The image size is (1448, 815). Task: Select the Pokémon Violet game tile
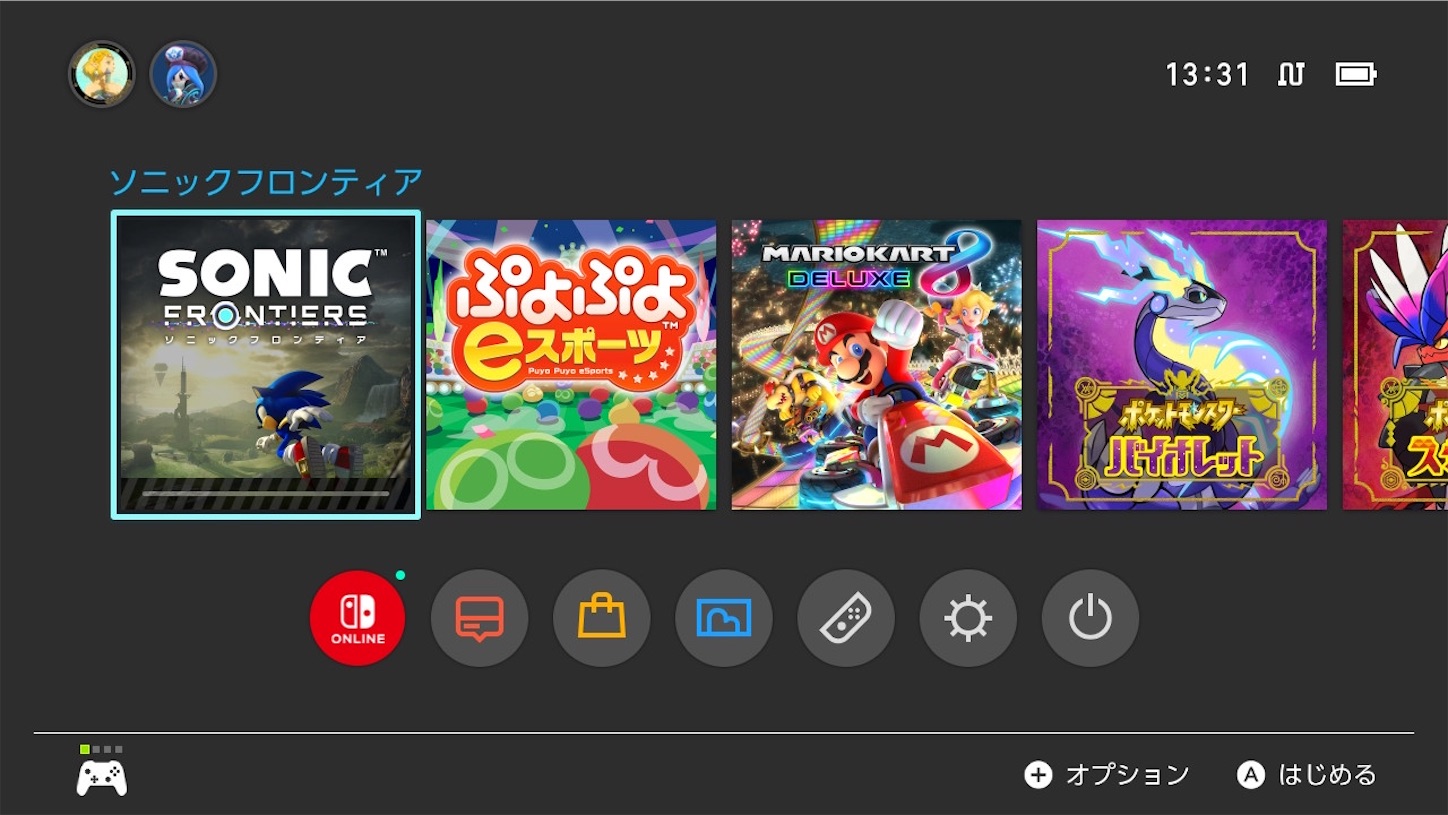[1182, 365]
